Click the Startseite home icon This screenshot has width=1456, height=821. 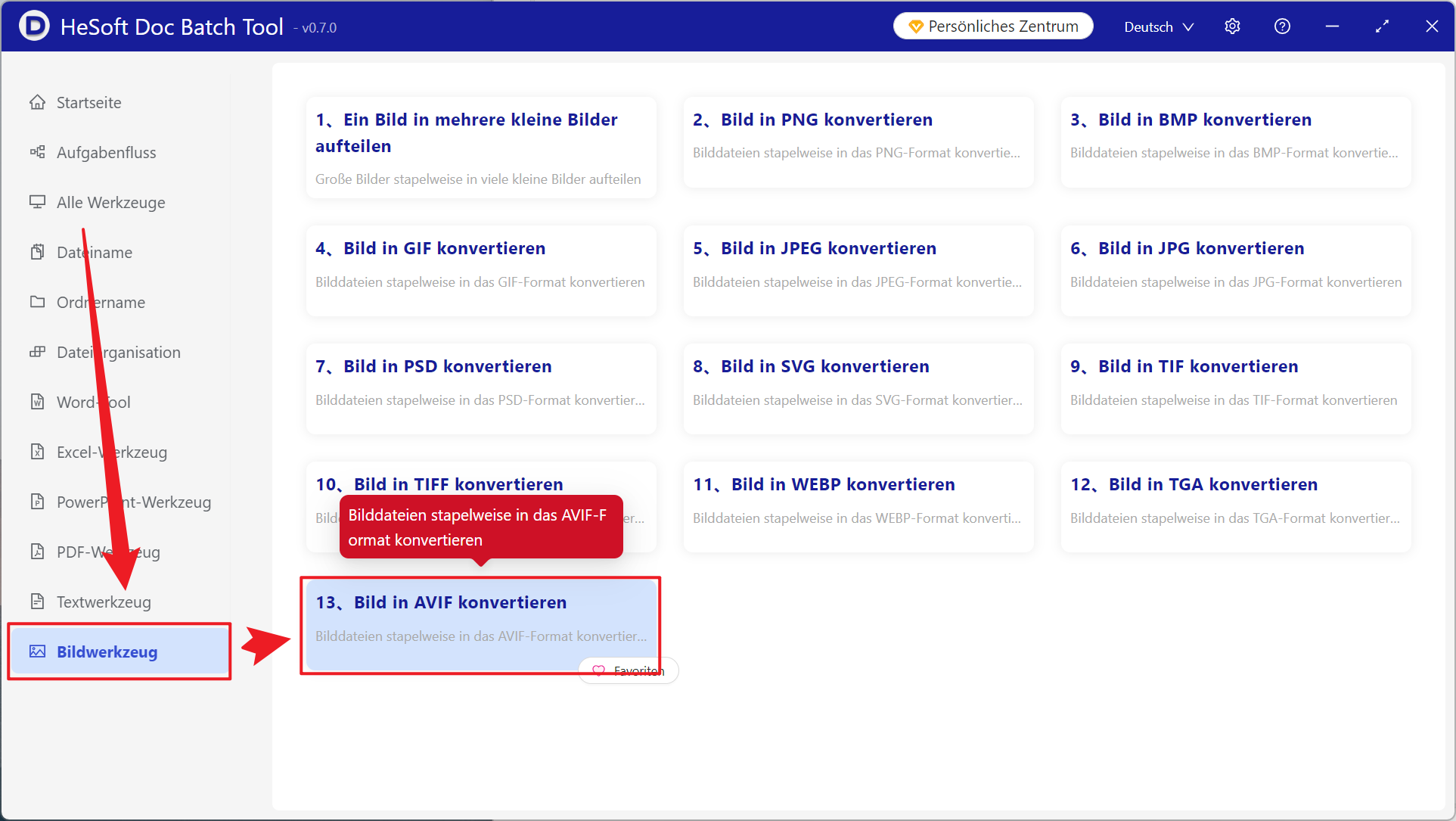tap(37, 102)
